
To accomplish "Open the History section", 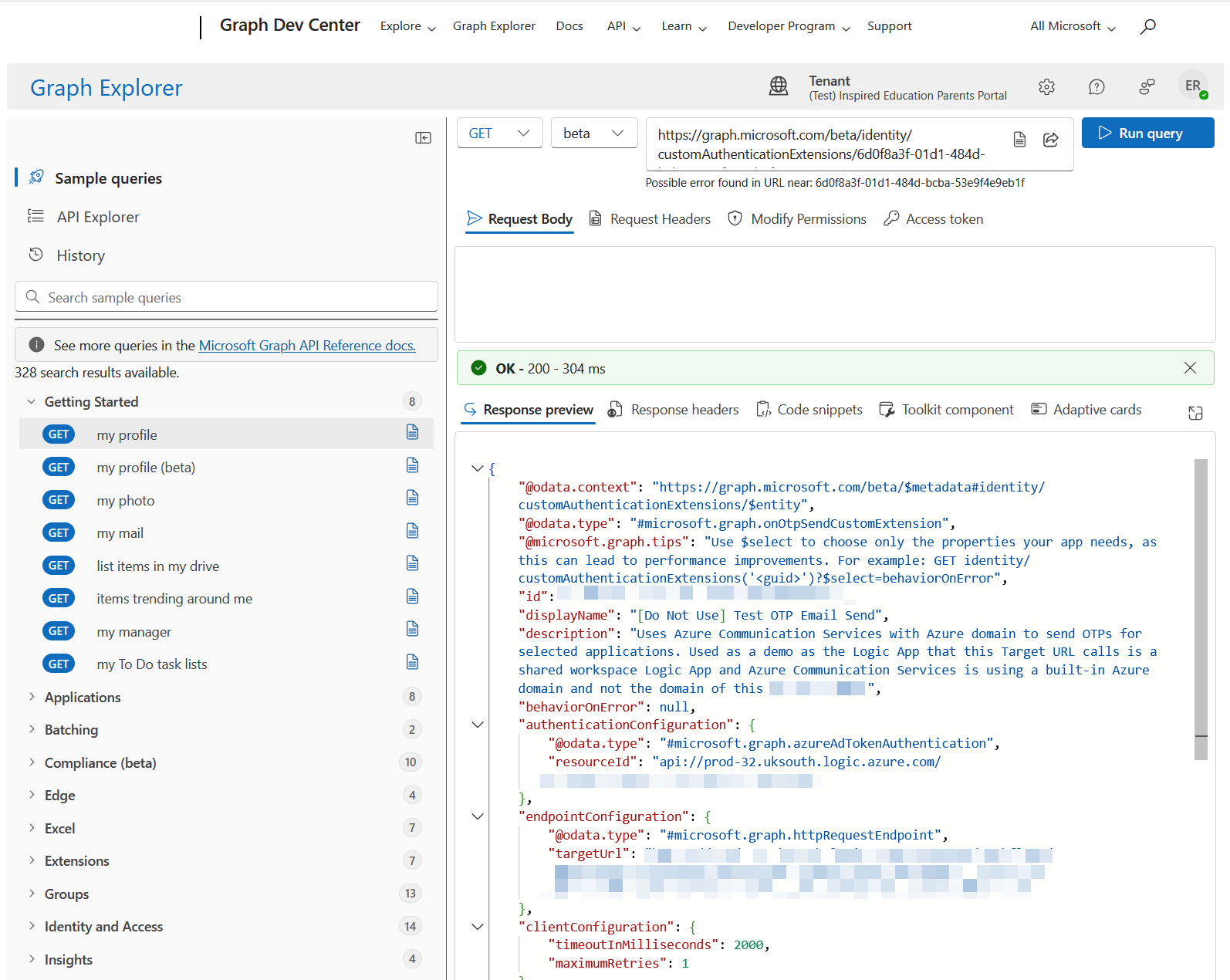I will [80, 255].
